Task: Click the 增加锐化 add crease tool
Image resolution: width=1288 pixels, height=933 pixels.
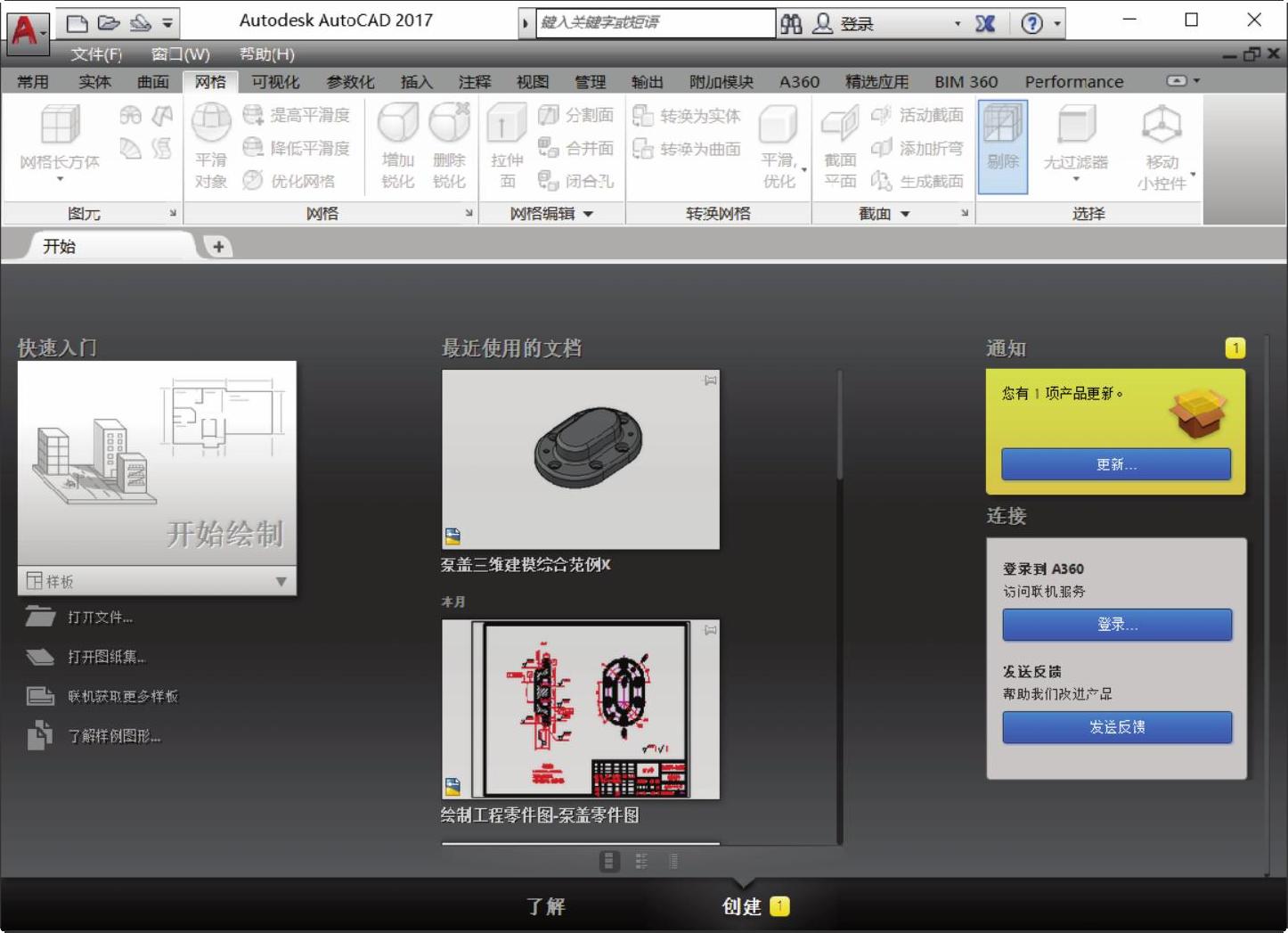Action: click(x=398, y=146)
